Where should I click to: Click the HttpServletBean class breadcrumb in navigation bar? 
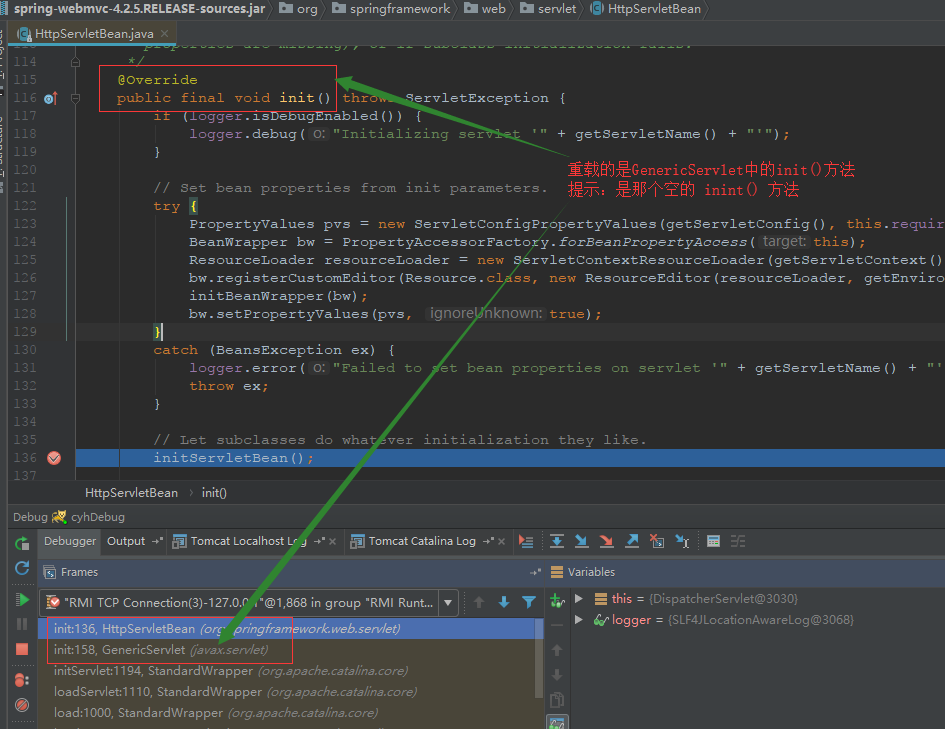pyautogui.click(x=646, y=9)
